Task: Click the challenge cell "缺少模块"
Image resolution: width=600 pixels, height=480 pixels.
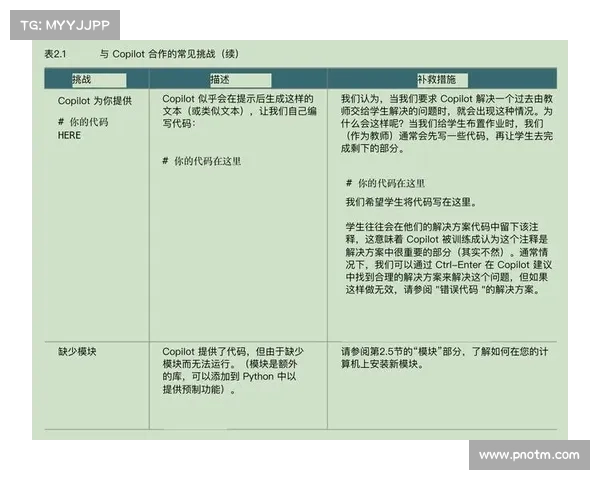Action: click(77, 351)
